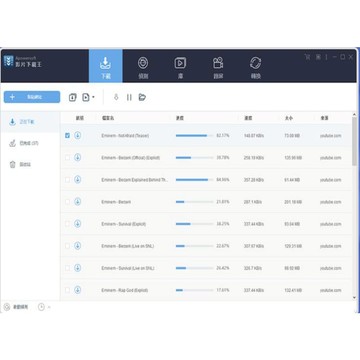Check the Eminem - Survival (Live on SNL) checkbox

[68, 268]
